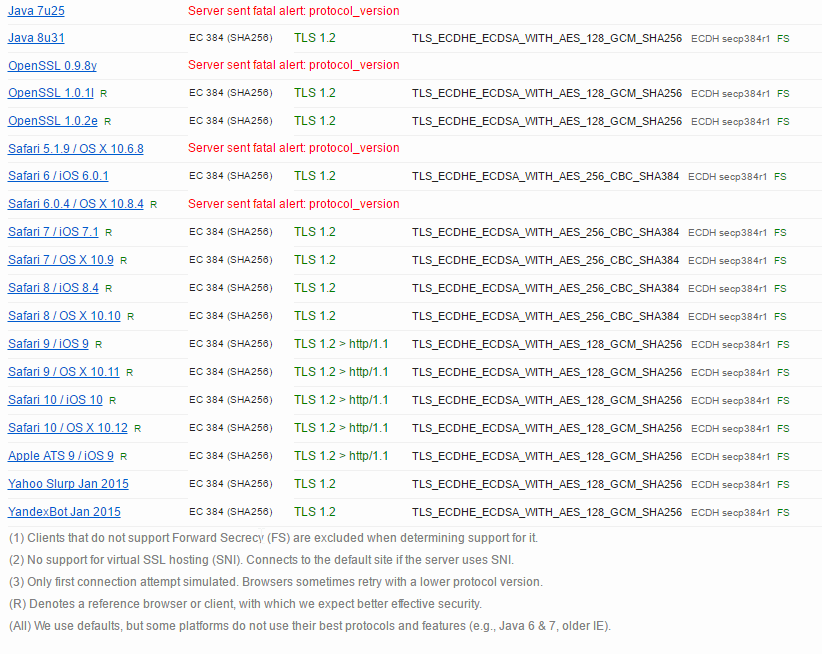Click footnote (All) about platform defaults
822x654 pixels.
(310, 626)
